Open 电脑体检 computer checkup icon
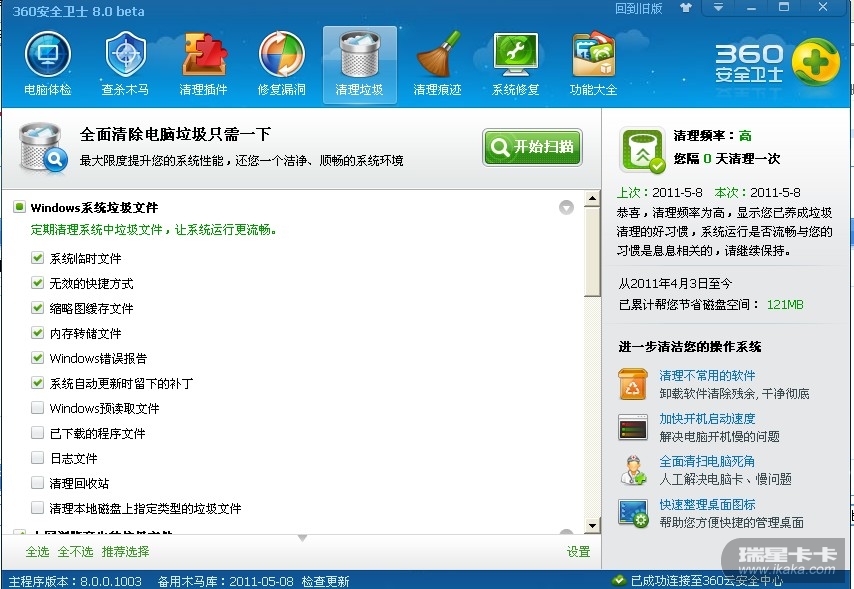 coord(48,54)
